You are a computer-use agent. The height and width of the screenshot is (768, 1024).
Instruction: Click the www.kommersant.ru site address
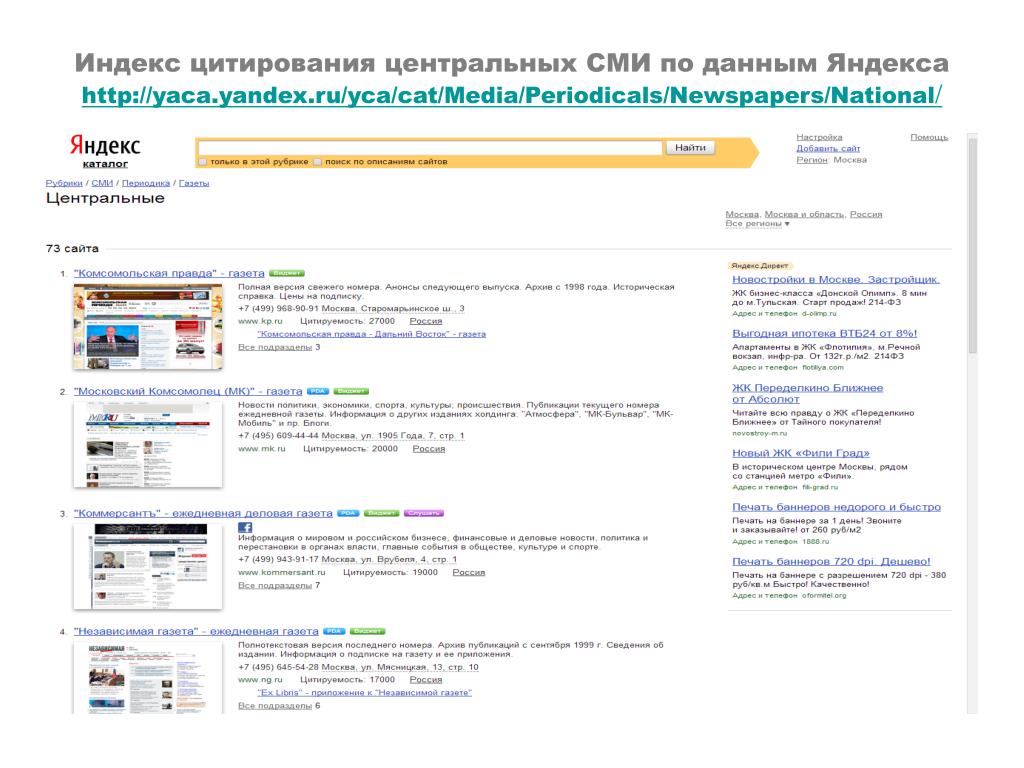click(x=281, y=572)
